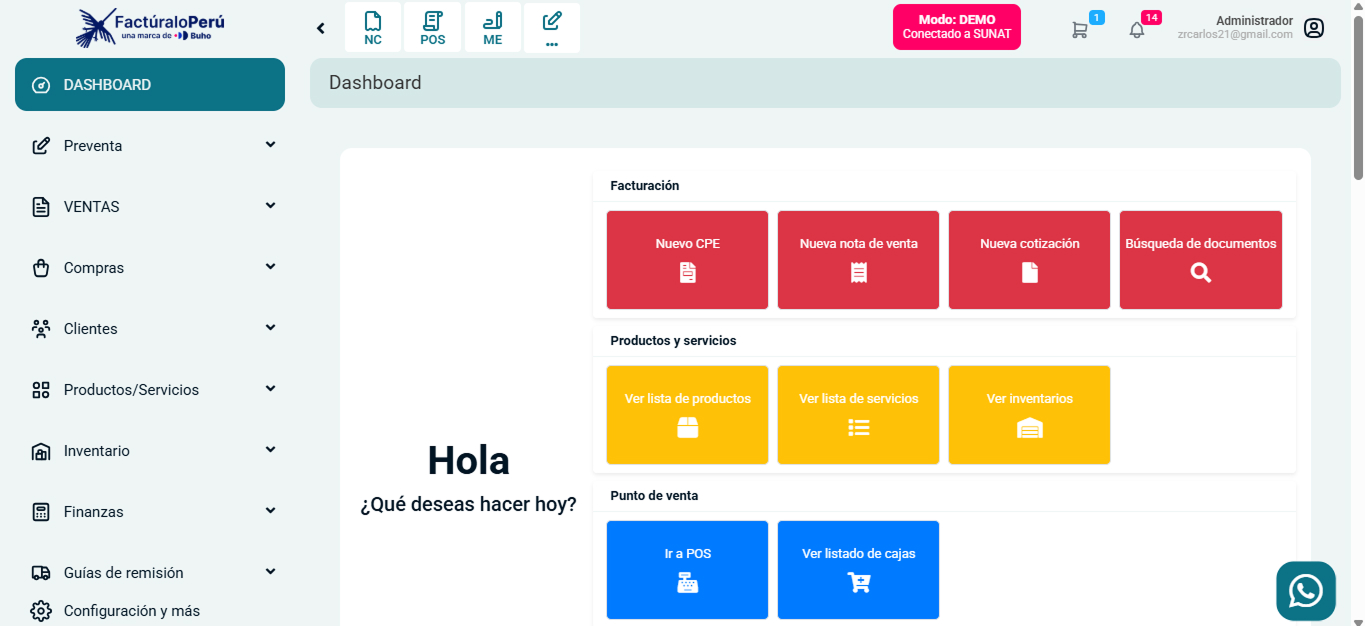Open the POS shortcut in top toolbar
This screenshot has width=1365, height=626.
(432, 27)
